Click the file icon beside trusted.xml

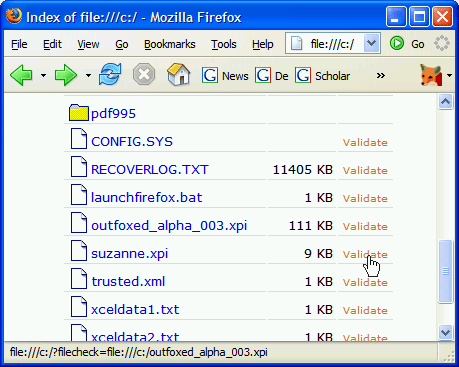79,278
